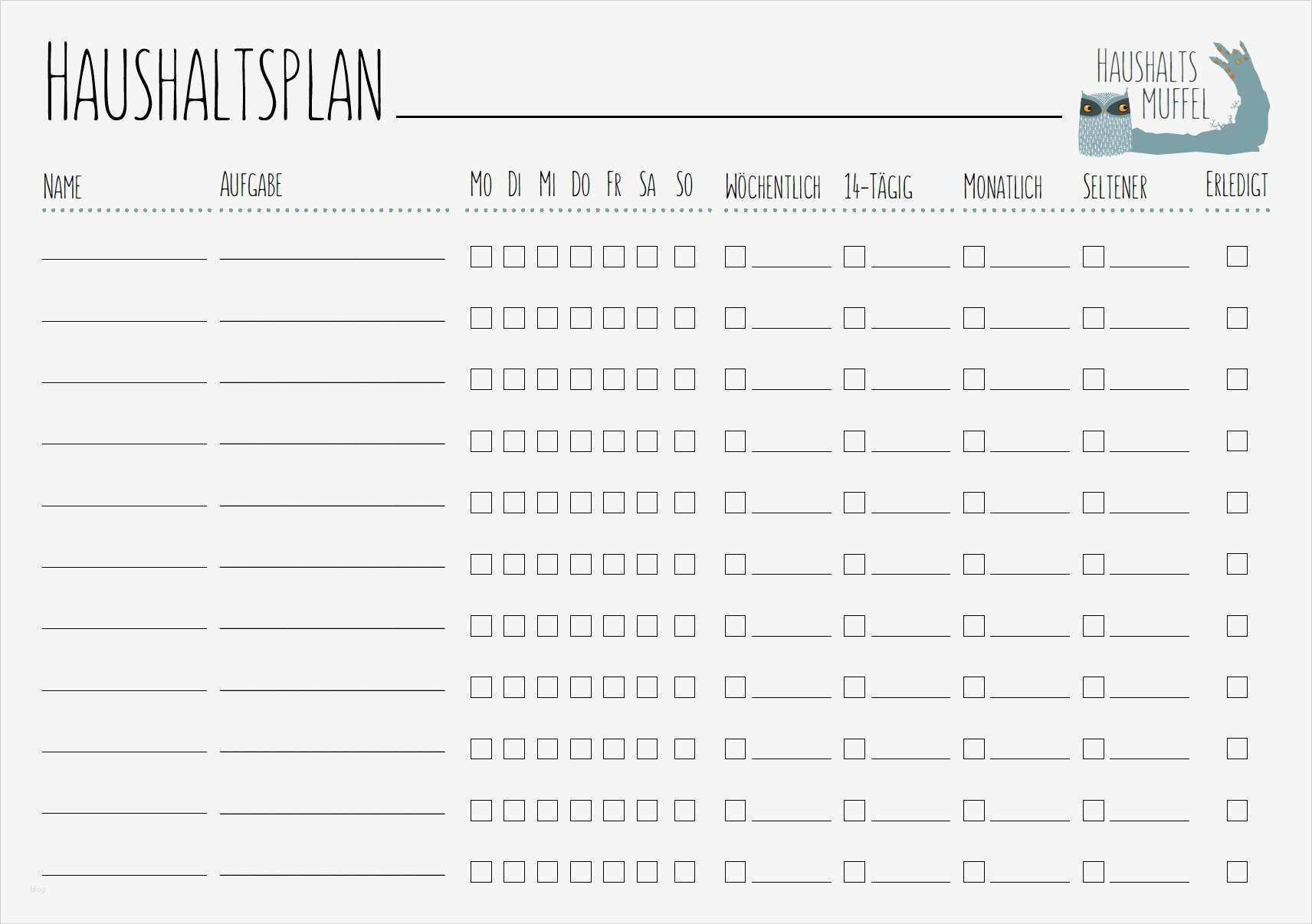Click the owl illustration in the logo
The image size is (1312, 924).
pos(1104,123)
